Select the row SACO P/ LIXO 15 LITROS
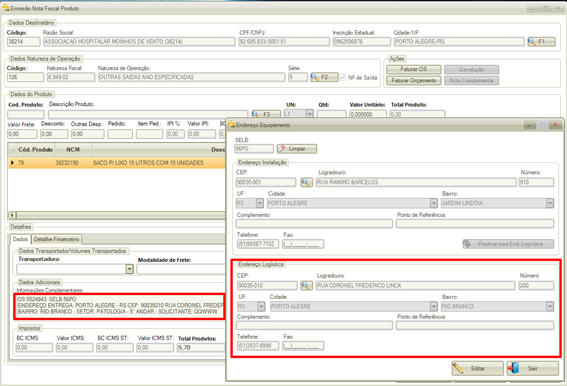The width and height of the screenshot is (567, 386). (117, 163)
